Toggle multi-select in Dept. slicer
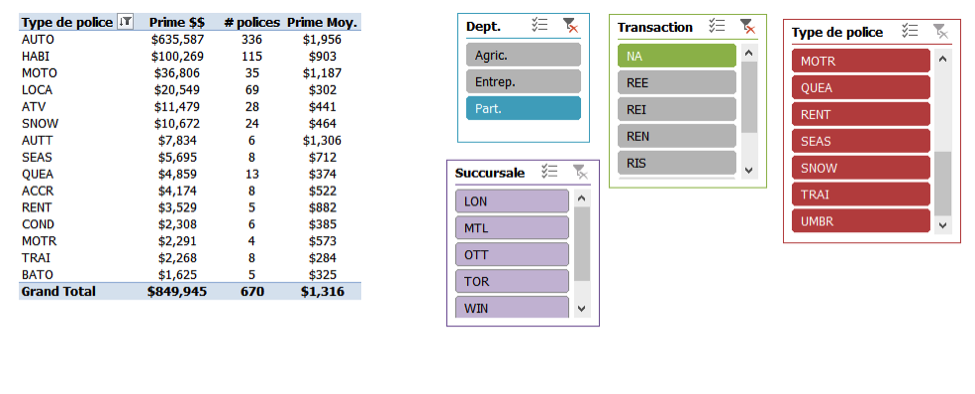Viewport: 975px width, 394px height. tap(539, 25)
